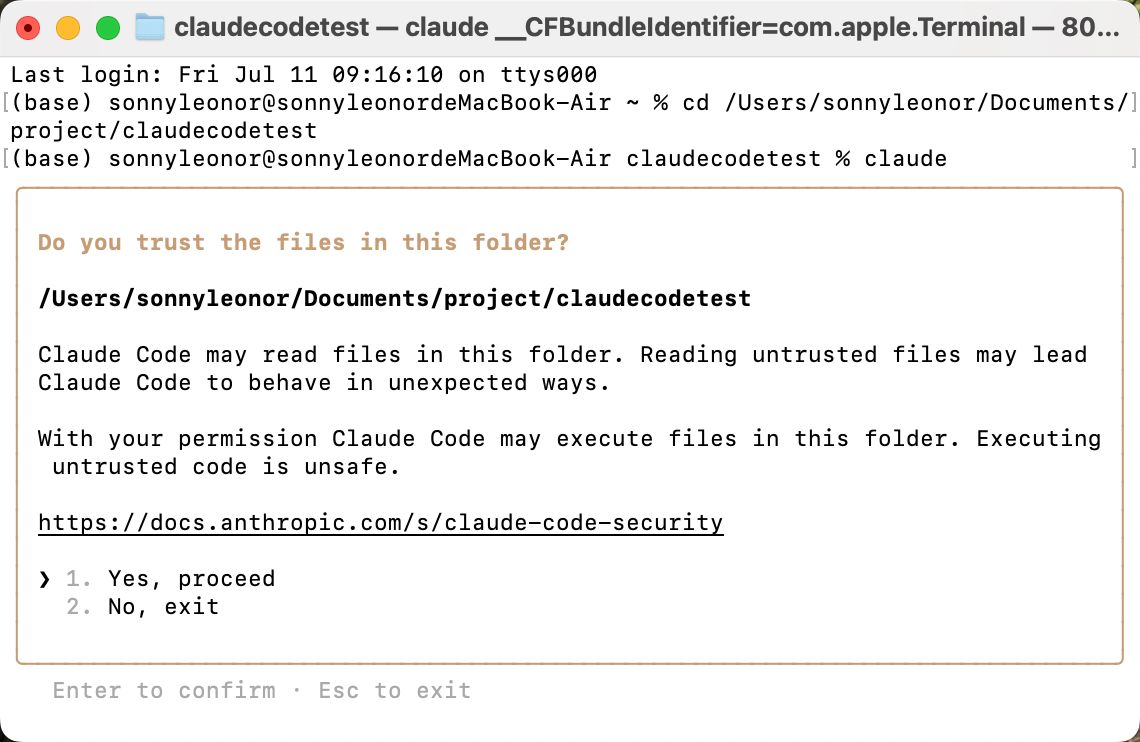The width and height of the screenshot is (1140, 742).
Task: Click the folder proxy icon in the title bar
Action: pos(152,27)
